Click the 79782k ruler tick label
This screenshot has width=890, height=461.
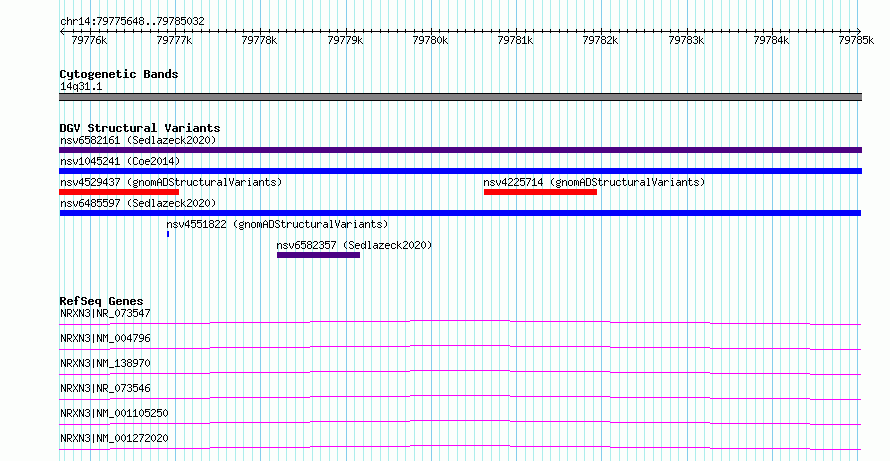pyautogui.click(x=601, y=40)
